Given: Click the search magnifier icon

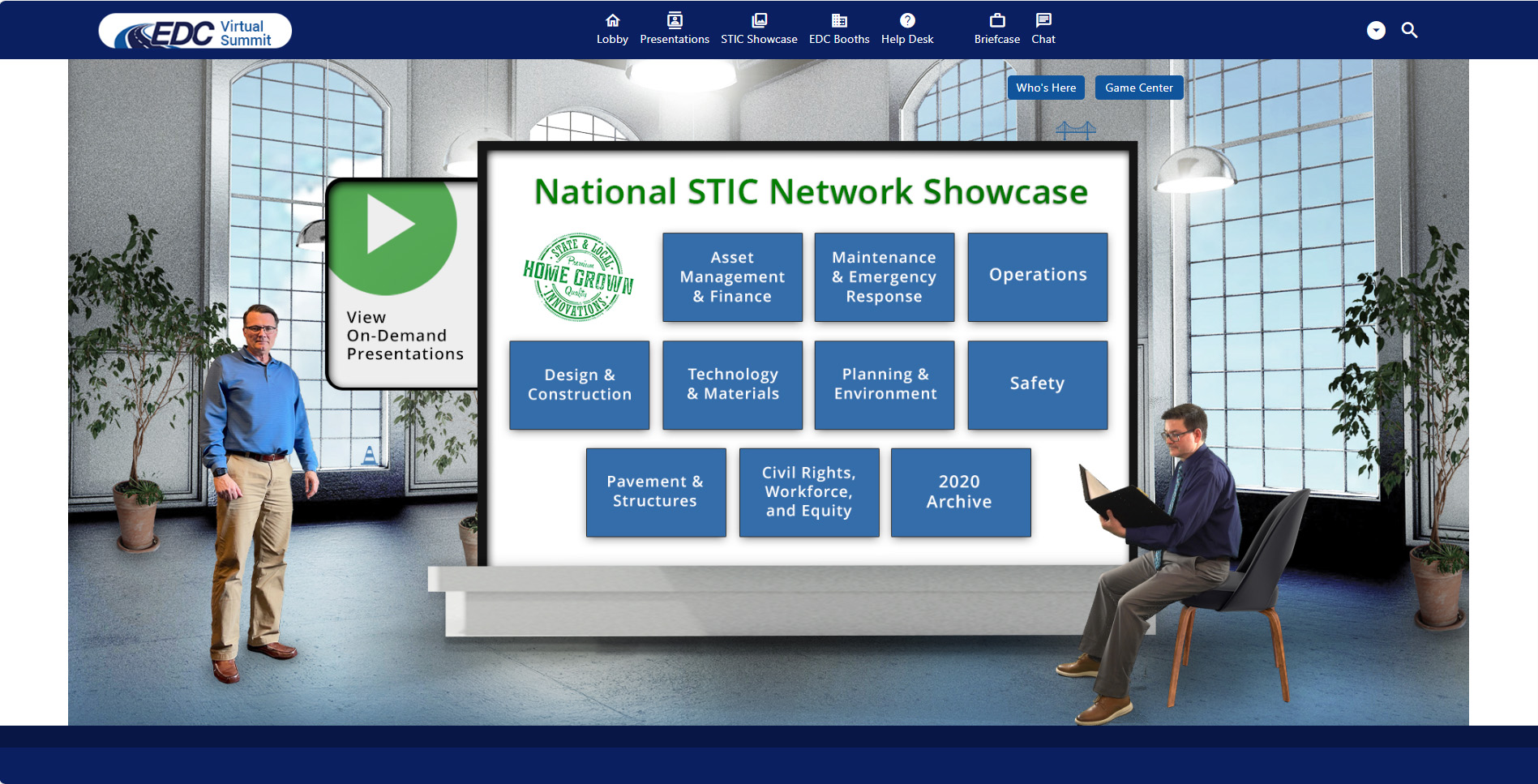Looking at the screenshot, I should [x=1410, y=30].
